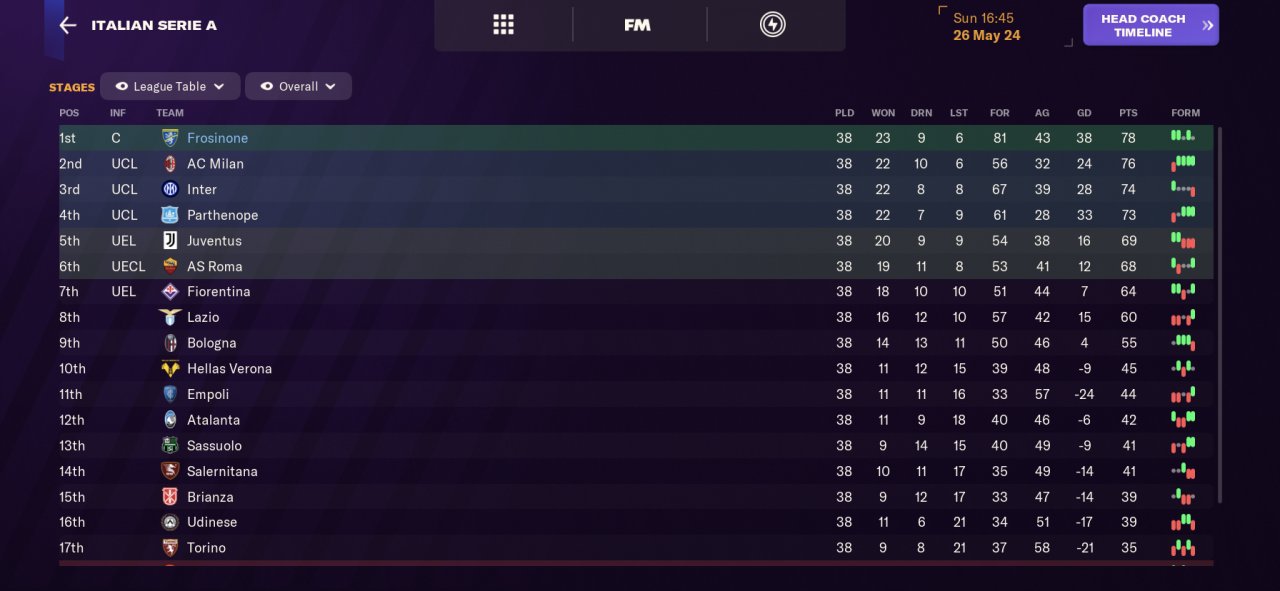View Inter's form indicator bars
The height and width of the screenshot is (591, 1280).
(x=1183, y=189)
